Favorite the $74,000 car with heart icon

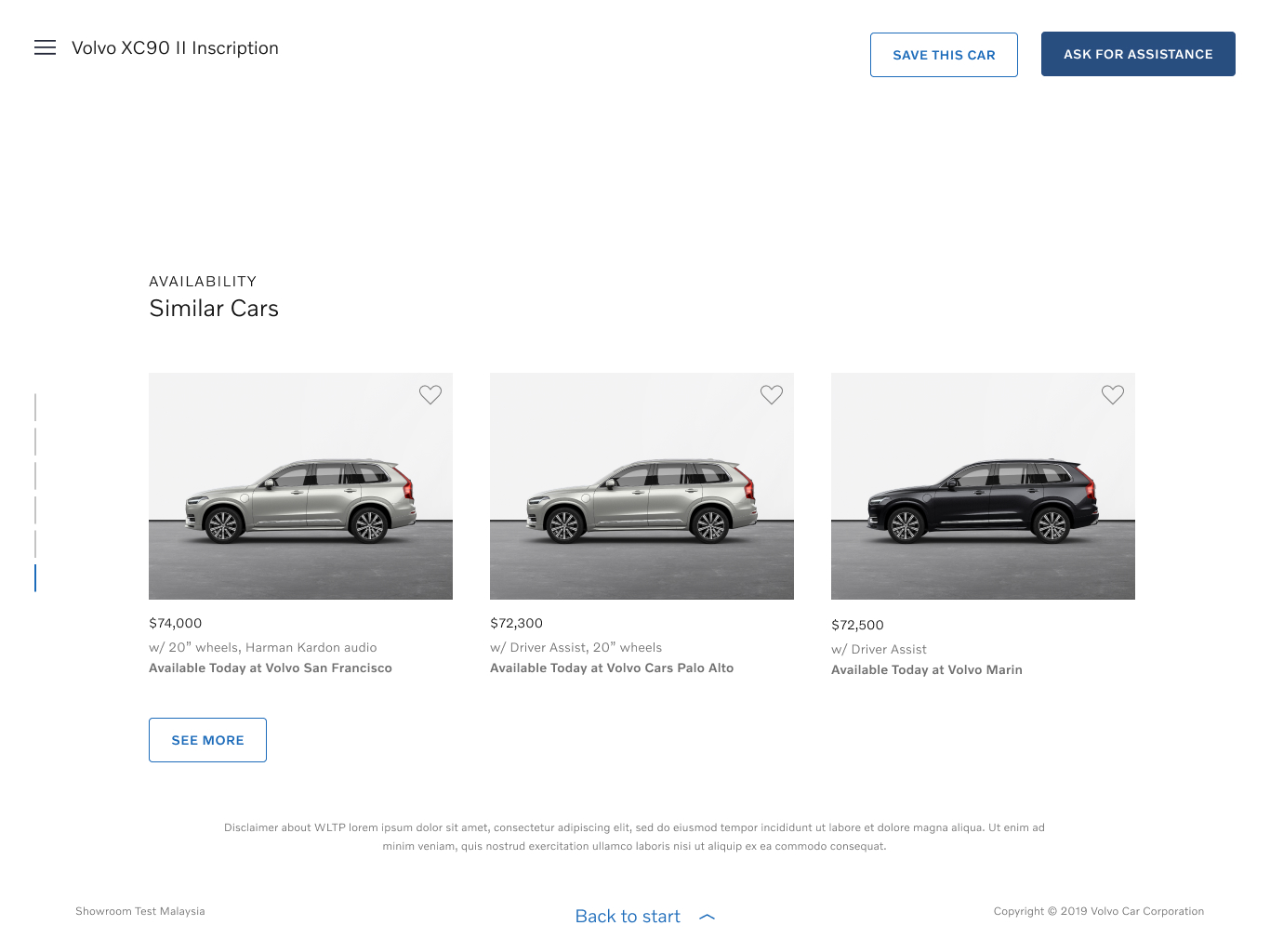pyautogui.click(x=430, y=395)
